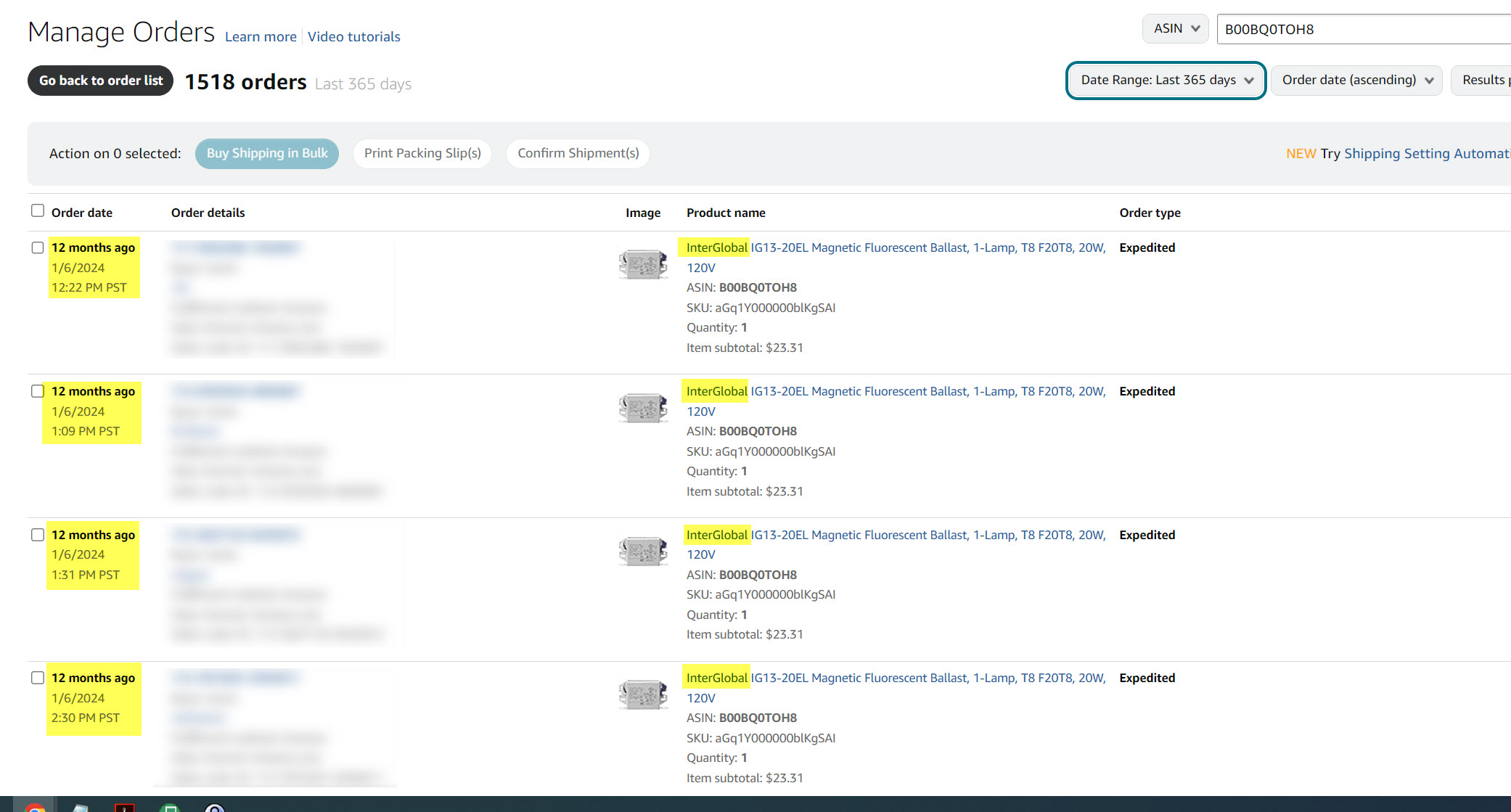
Task: Click the 12:22 PM PST order time
Action: click(x=89, y=287)
